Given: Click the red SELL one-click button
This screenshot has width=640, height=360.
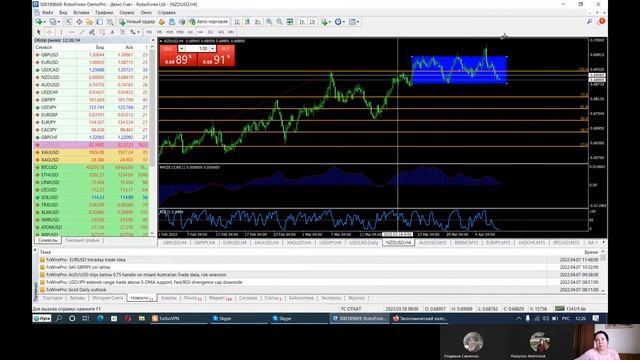Looking at the screenshot, I should [178, 56].
